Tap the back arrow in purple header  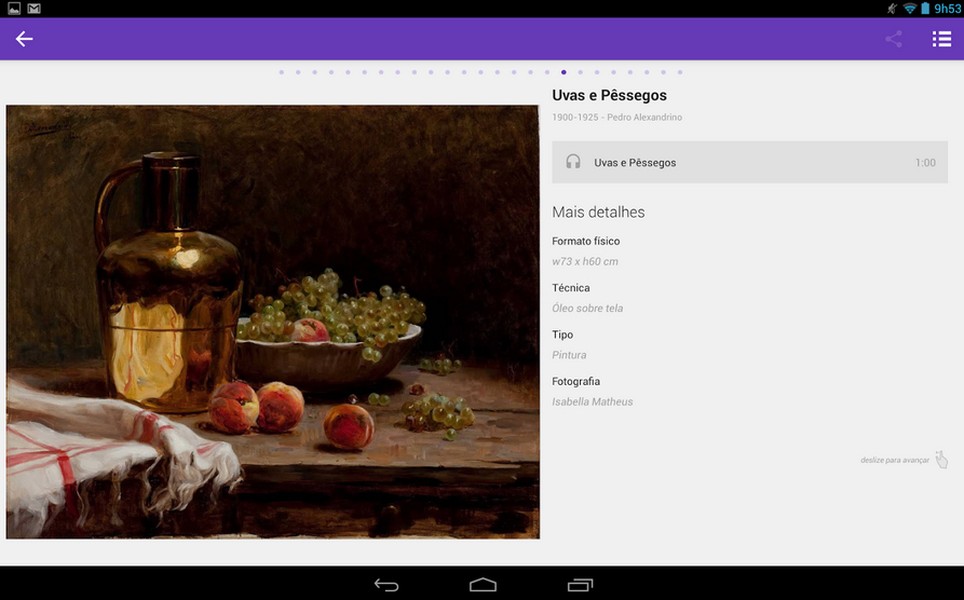point(24,39)
